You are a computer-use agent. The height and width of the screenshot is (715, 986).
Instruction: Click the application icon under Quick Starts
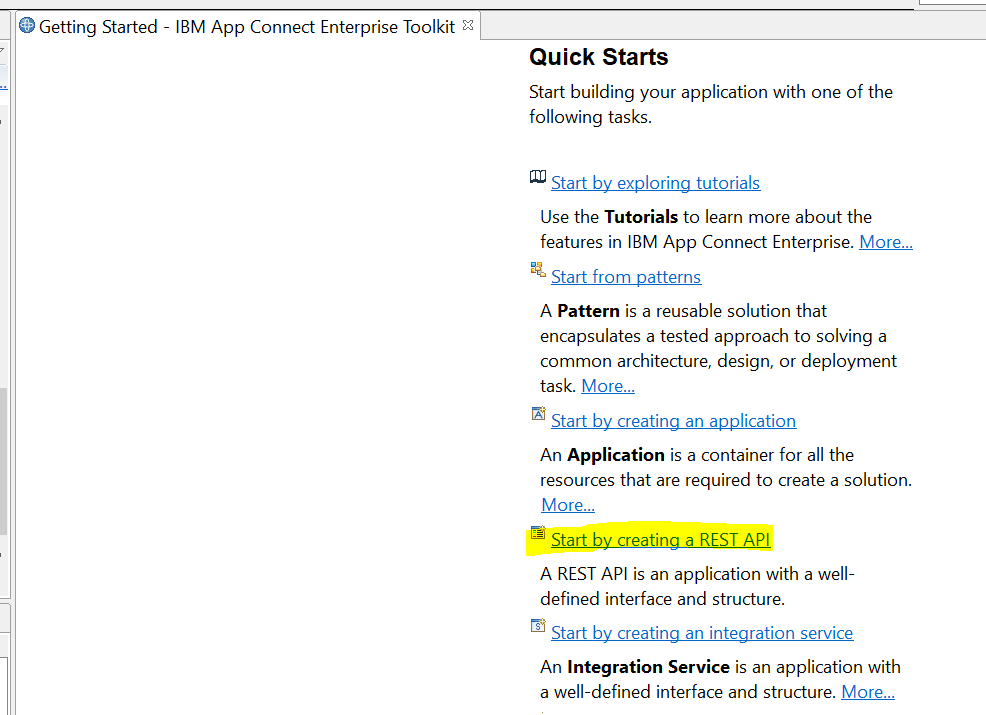538,414
